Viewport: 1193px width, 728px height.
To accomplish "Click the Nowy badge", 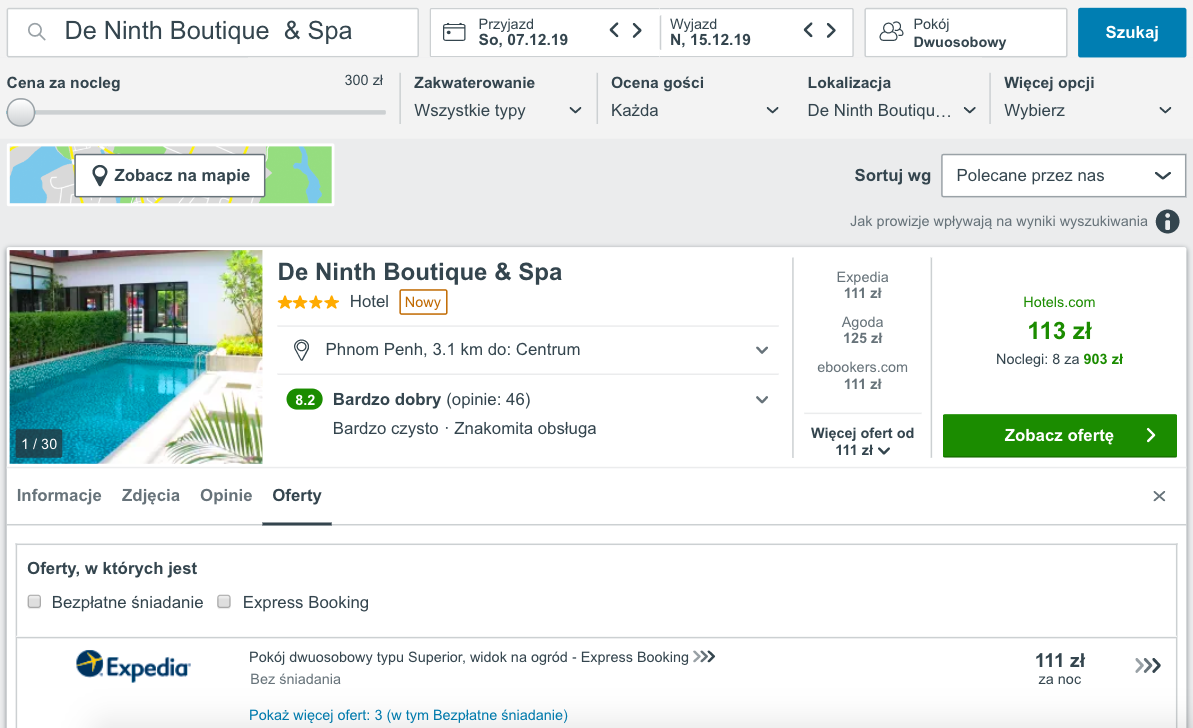I will [x=423, y=302].
